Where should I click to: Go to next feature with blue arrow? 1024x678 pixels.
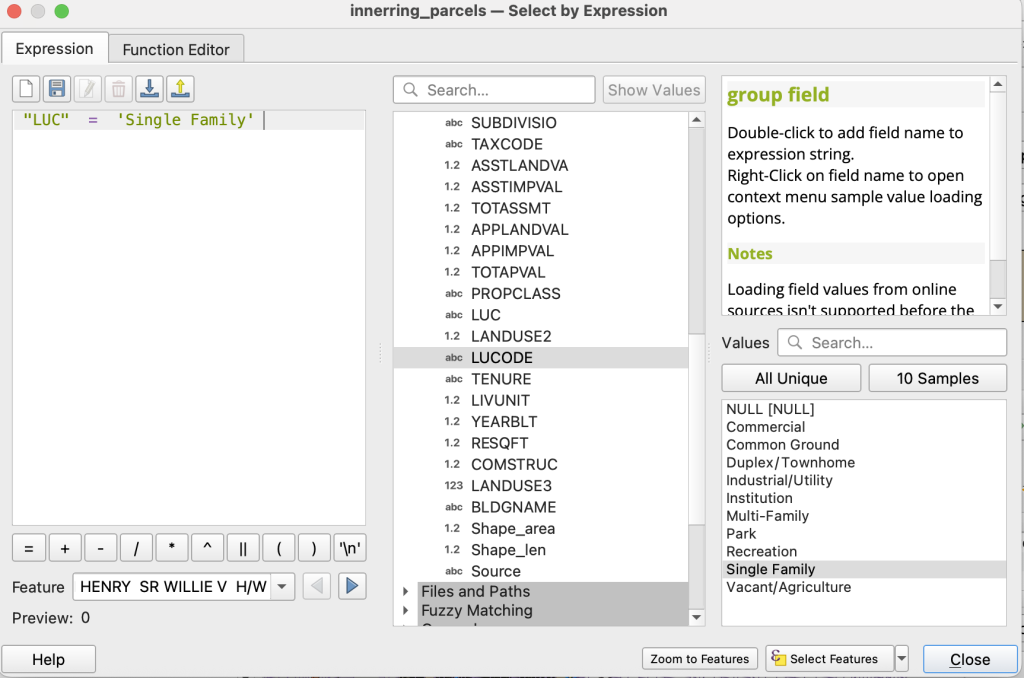click(351, 587)
